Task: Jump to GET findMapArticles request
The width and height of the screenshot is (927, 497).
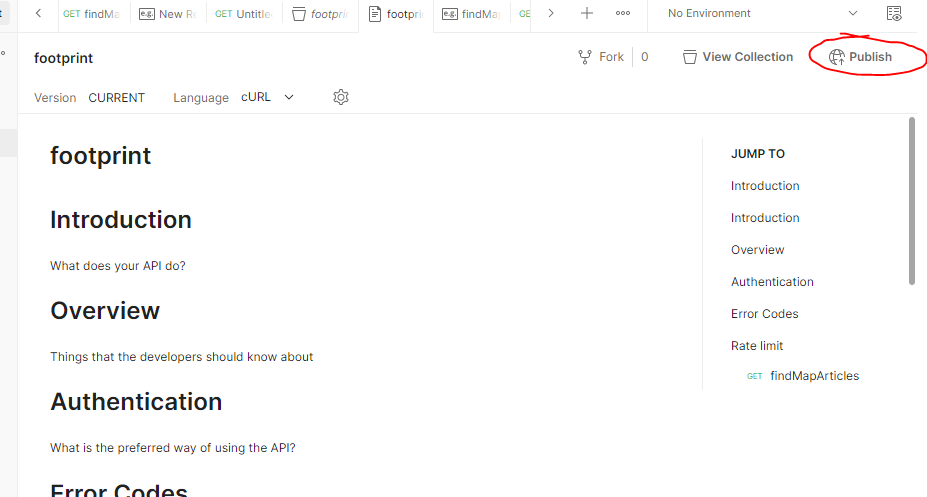Action: tap(803, 376)
